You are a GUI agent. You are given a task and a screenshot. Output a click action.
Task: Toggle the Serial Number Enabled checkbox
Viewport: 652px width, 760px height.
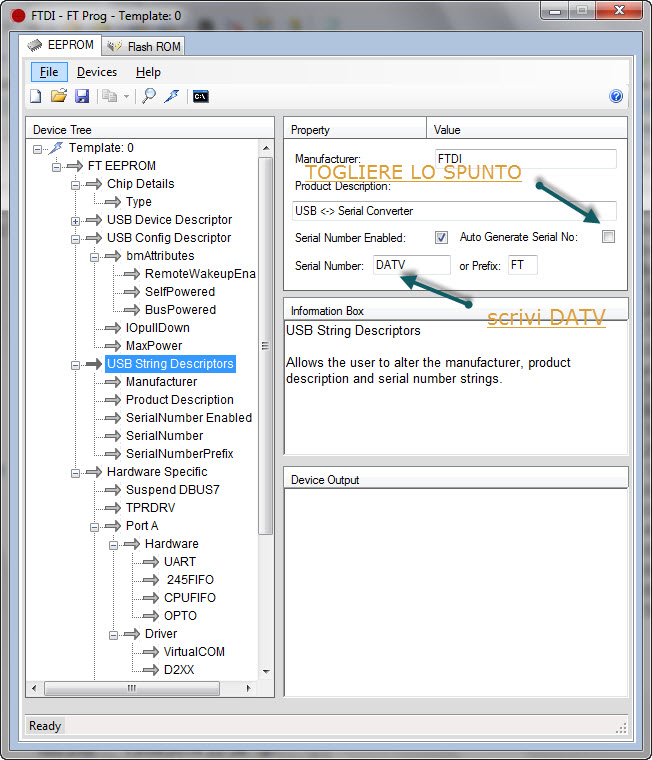(441, 238)
